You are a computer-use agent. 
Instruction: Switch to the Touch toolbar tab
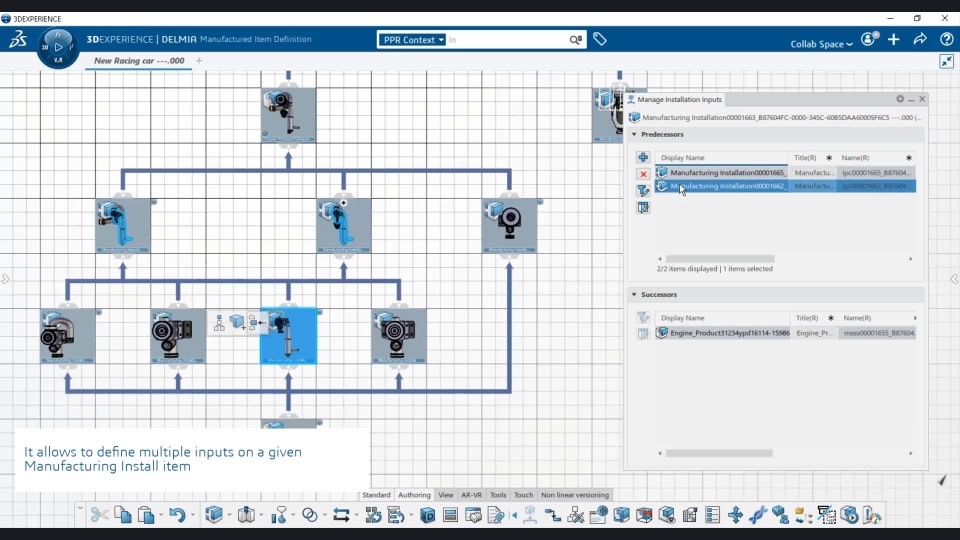[x=523, y=495]
